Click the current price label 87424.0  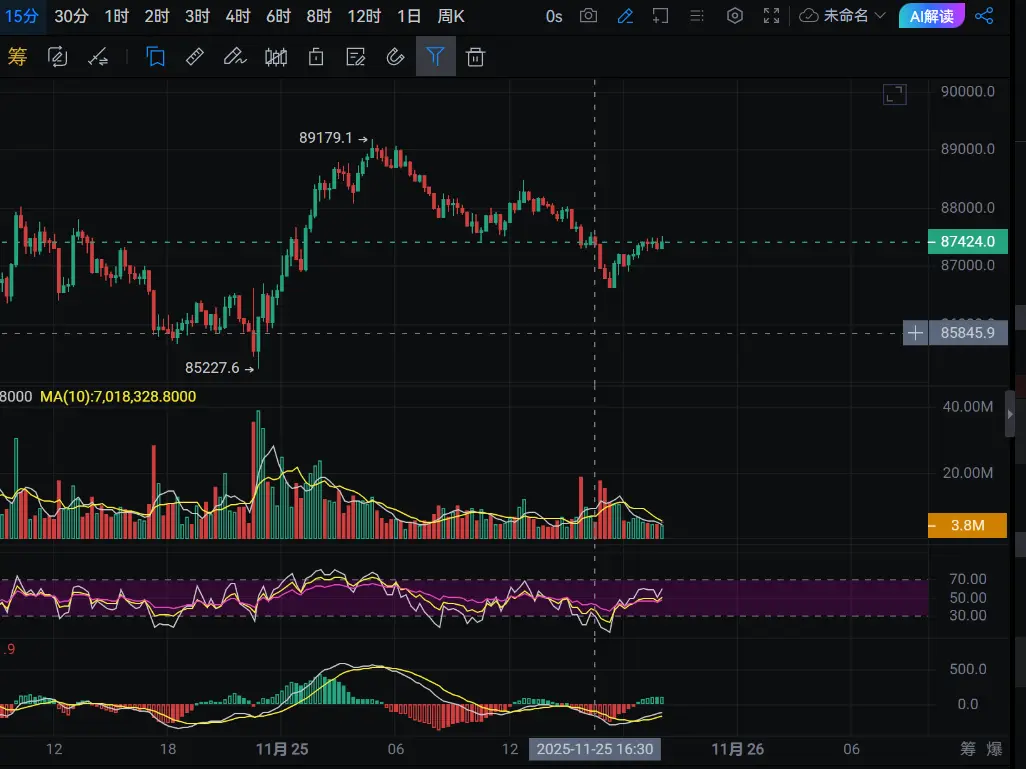coord(968,241)
